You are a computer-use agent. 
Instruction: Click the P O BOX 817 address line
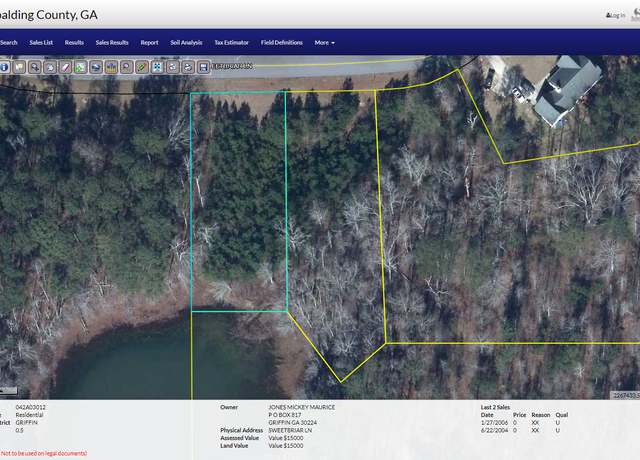285,415
